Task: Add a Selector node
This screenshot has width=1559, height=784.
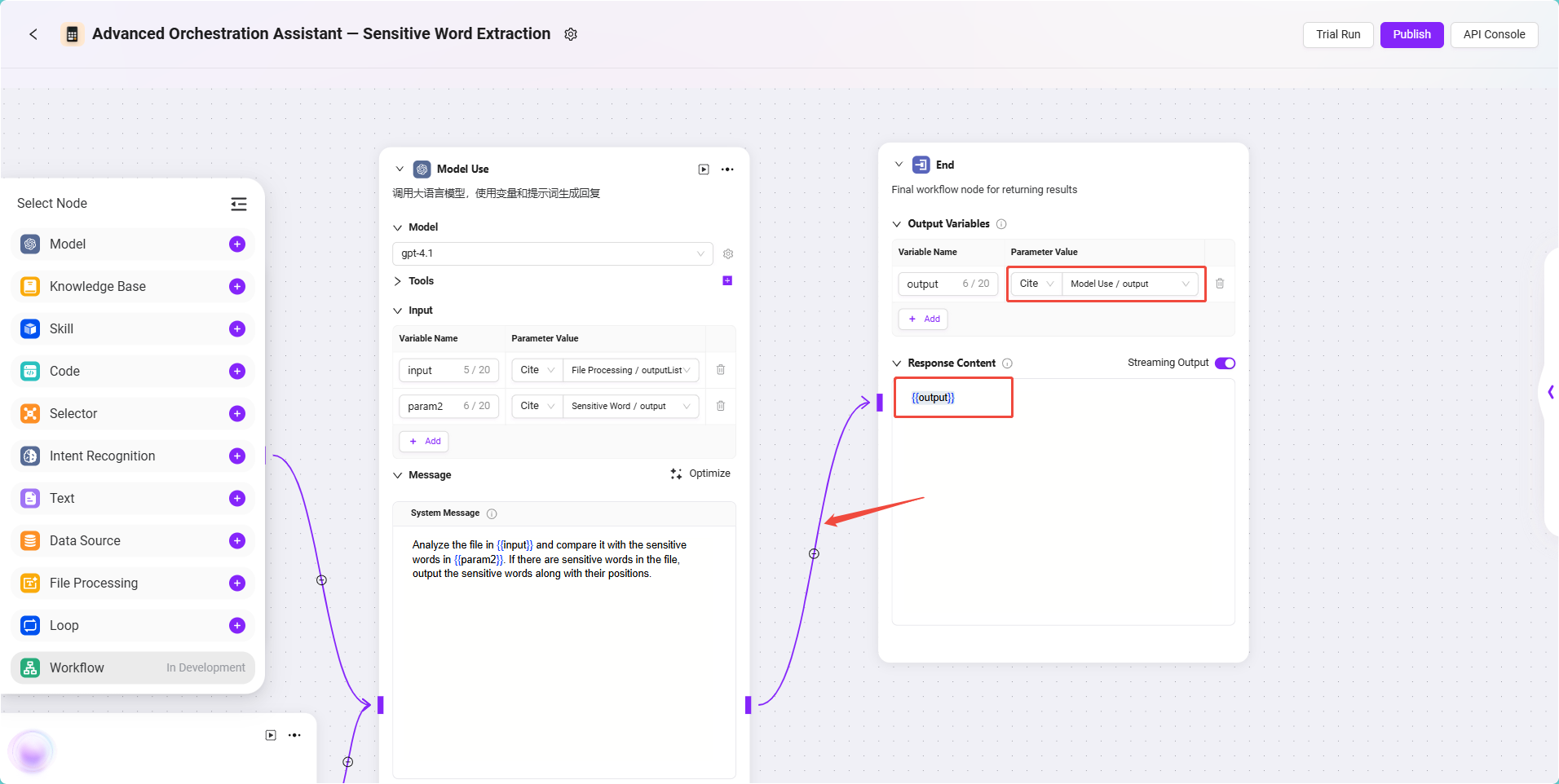Action: pyautogui.click(x=237, y=414)
